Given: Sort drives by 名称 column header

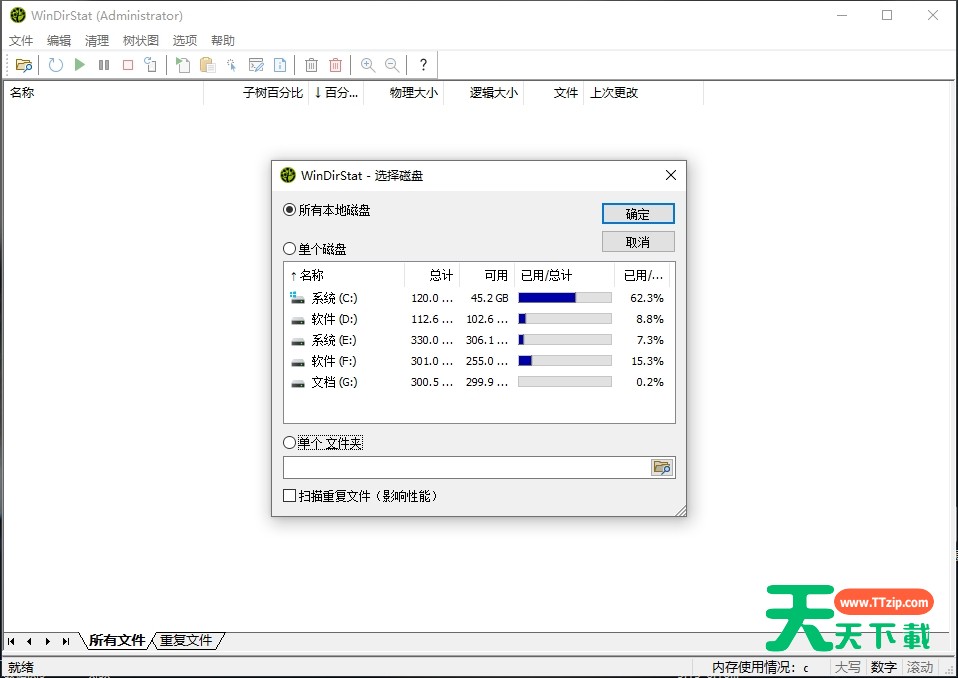Looking at the screenshot, I should (x=344, y=275).
